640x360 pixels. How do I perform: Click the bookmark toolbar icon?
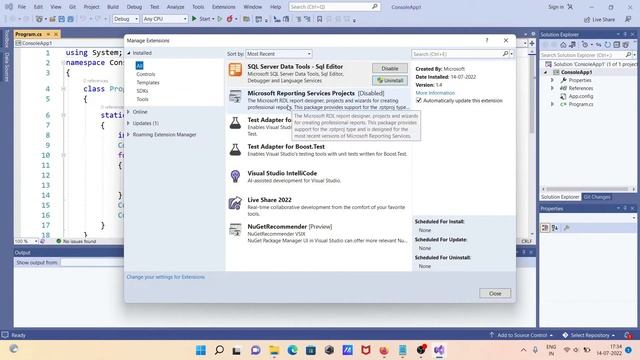320,19
